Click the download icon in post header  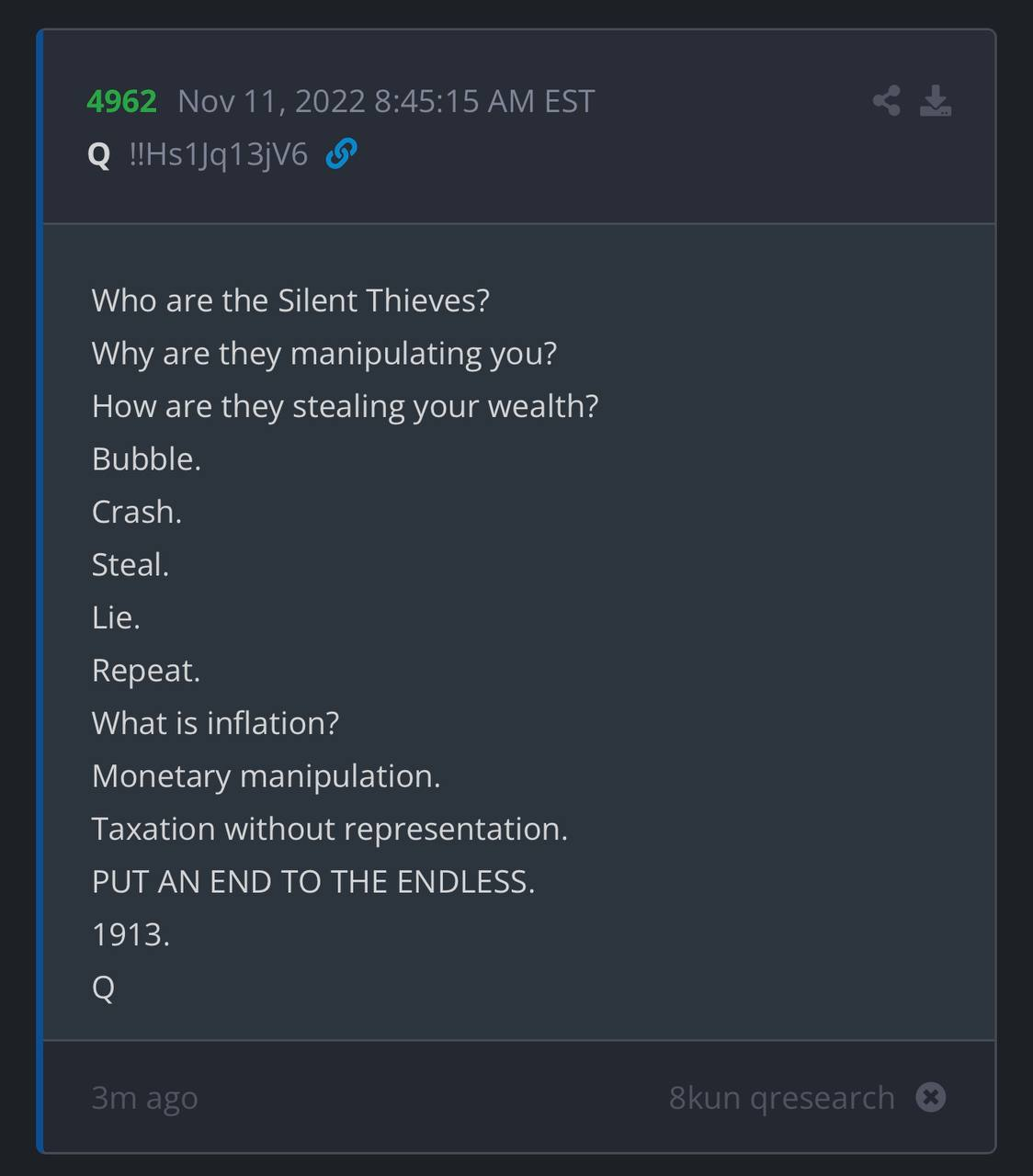(x=936, y=100)
